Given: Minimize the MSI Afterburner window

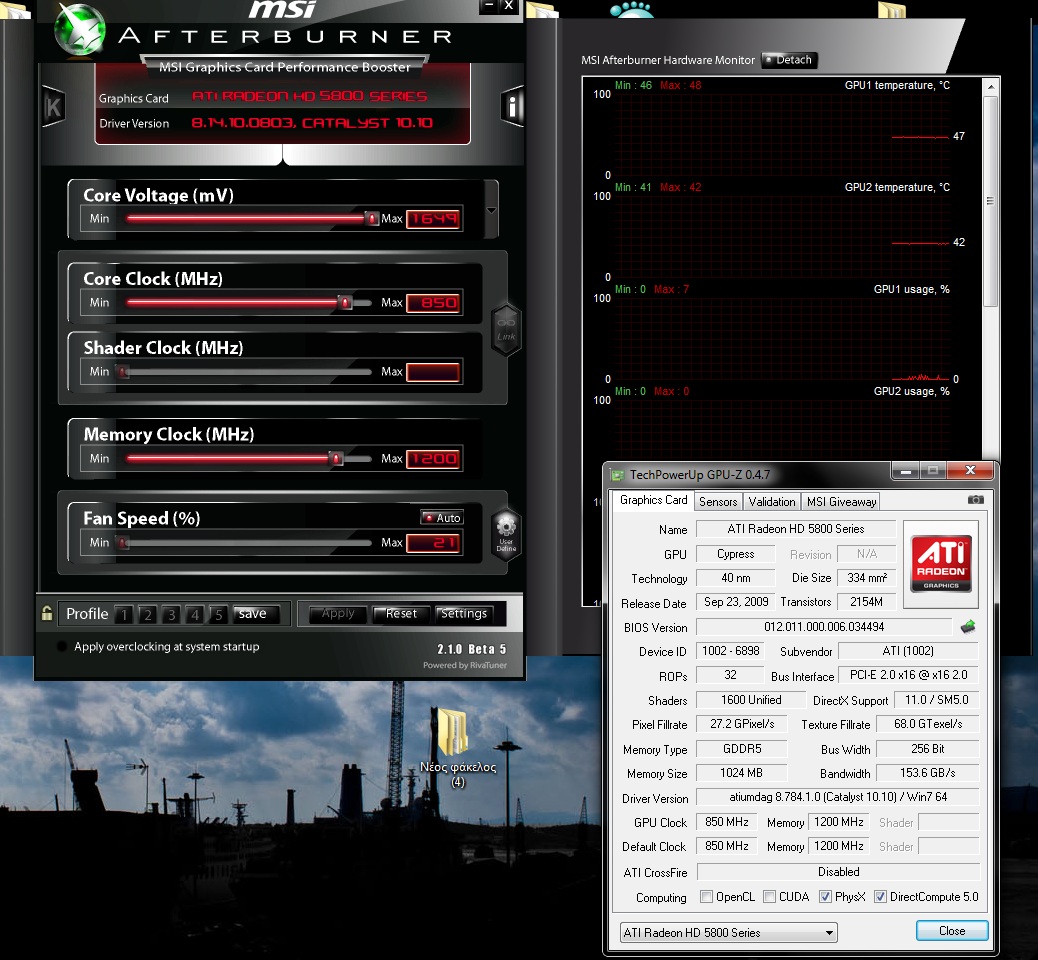Looking at the screenshot, I should tap(489, 6).
